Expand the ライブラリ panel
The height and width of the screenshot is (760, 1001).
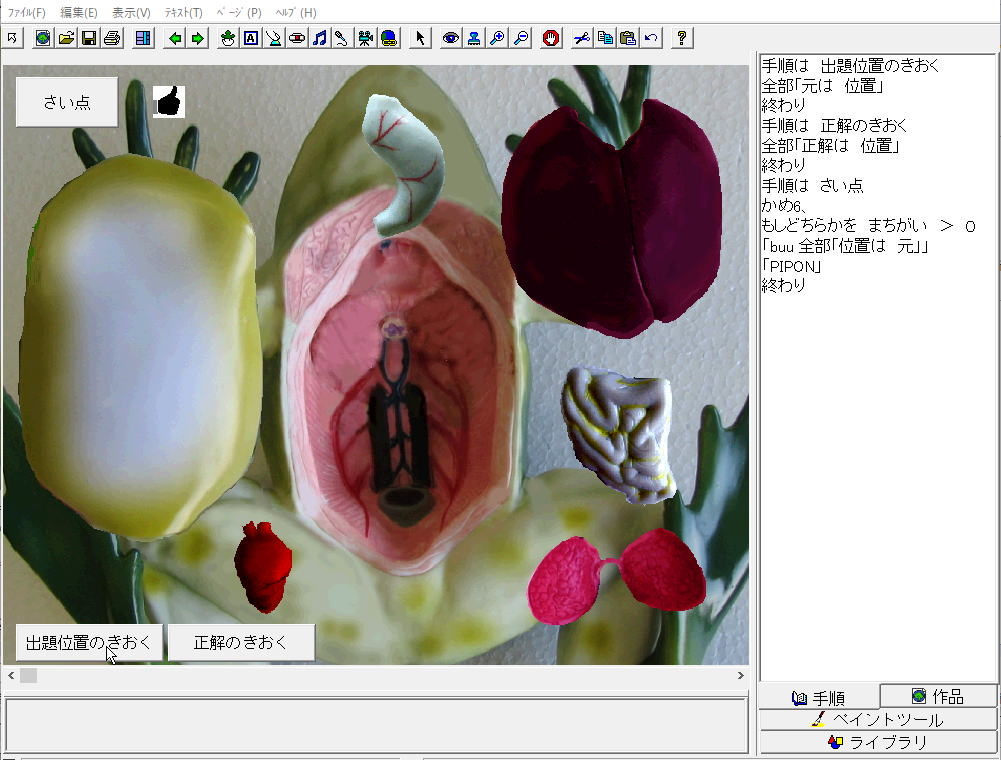click(x=878, y=742)
